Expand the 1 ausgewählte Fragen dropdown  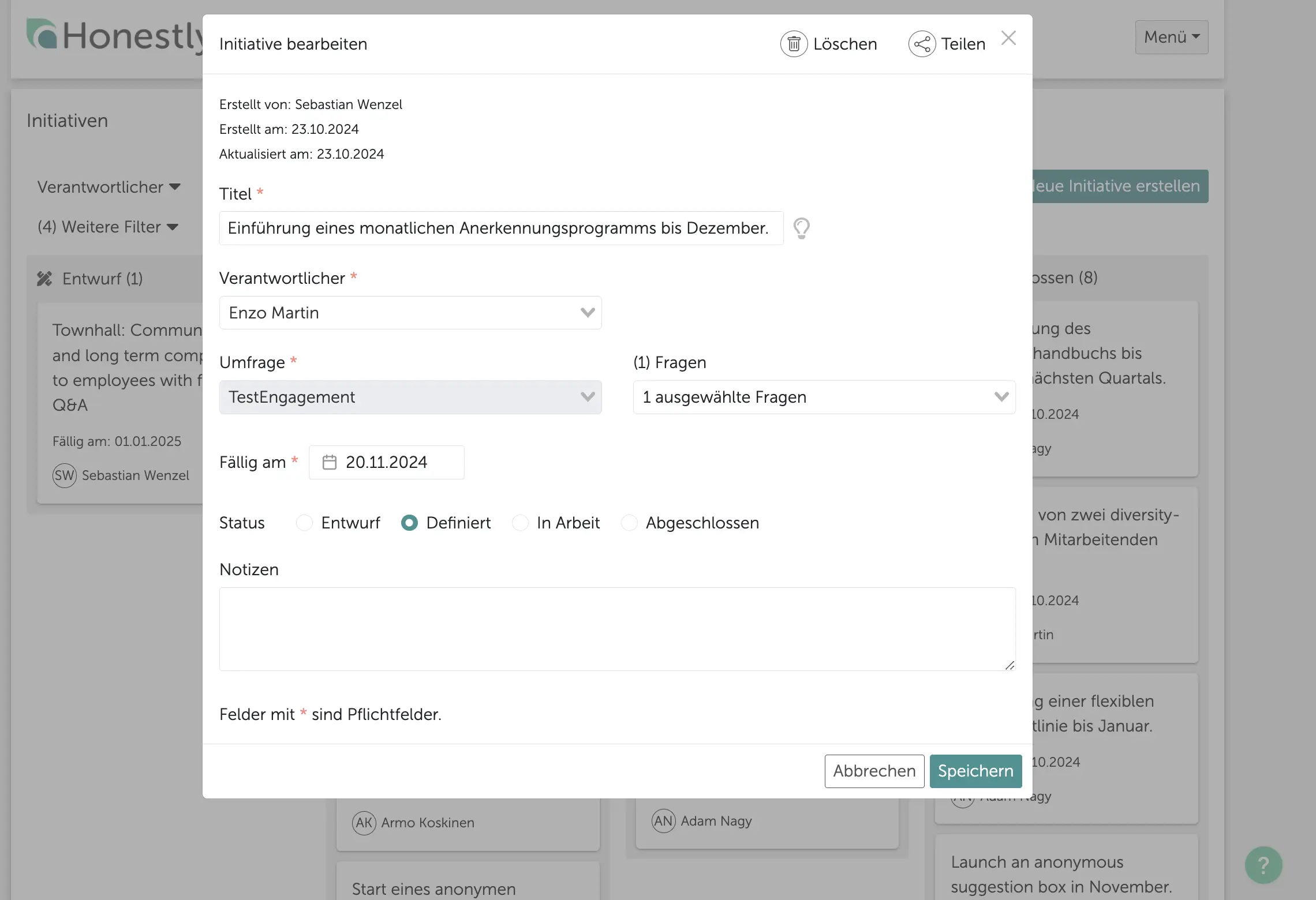824,397
